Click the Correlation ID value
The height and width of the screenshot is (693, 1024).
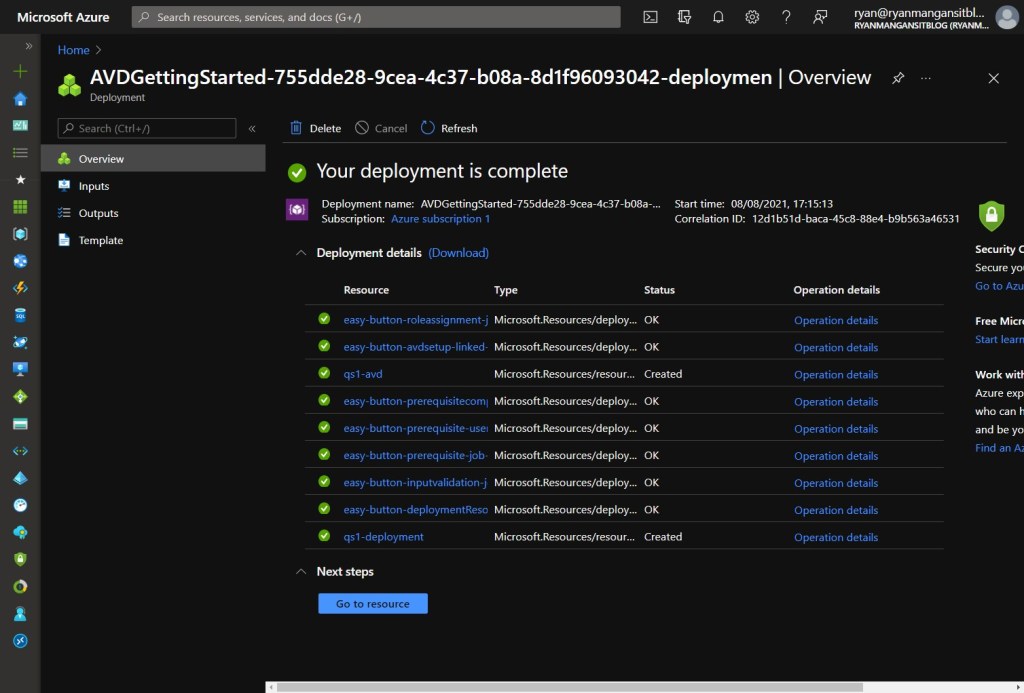coord(856,219)
